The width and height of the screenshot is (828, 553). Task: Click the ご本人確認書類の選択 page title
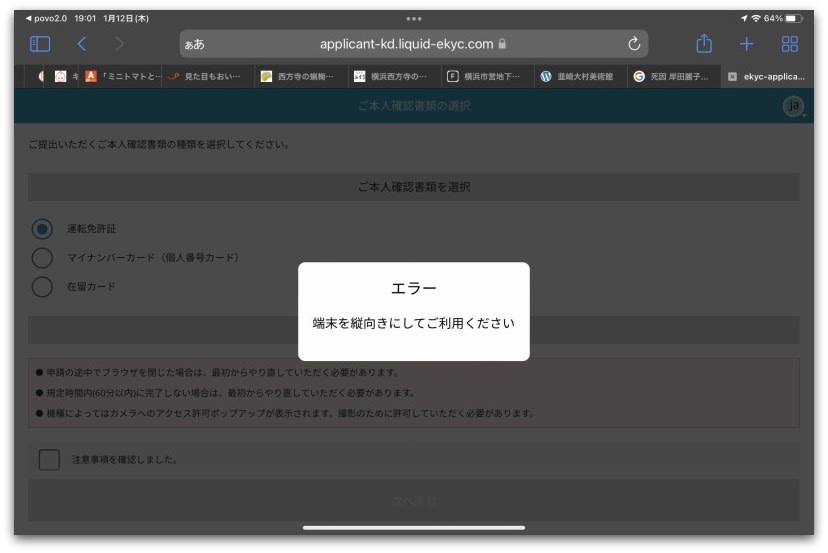click(413, 106)
